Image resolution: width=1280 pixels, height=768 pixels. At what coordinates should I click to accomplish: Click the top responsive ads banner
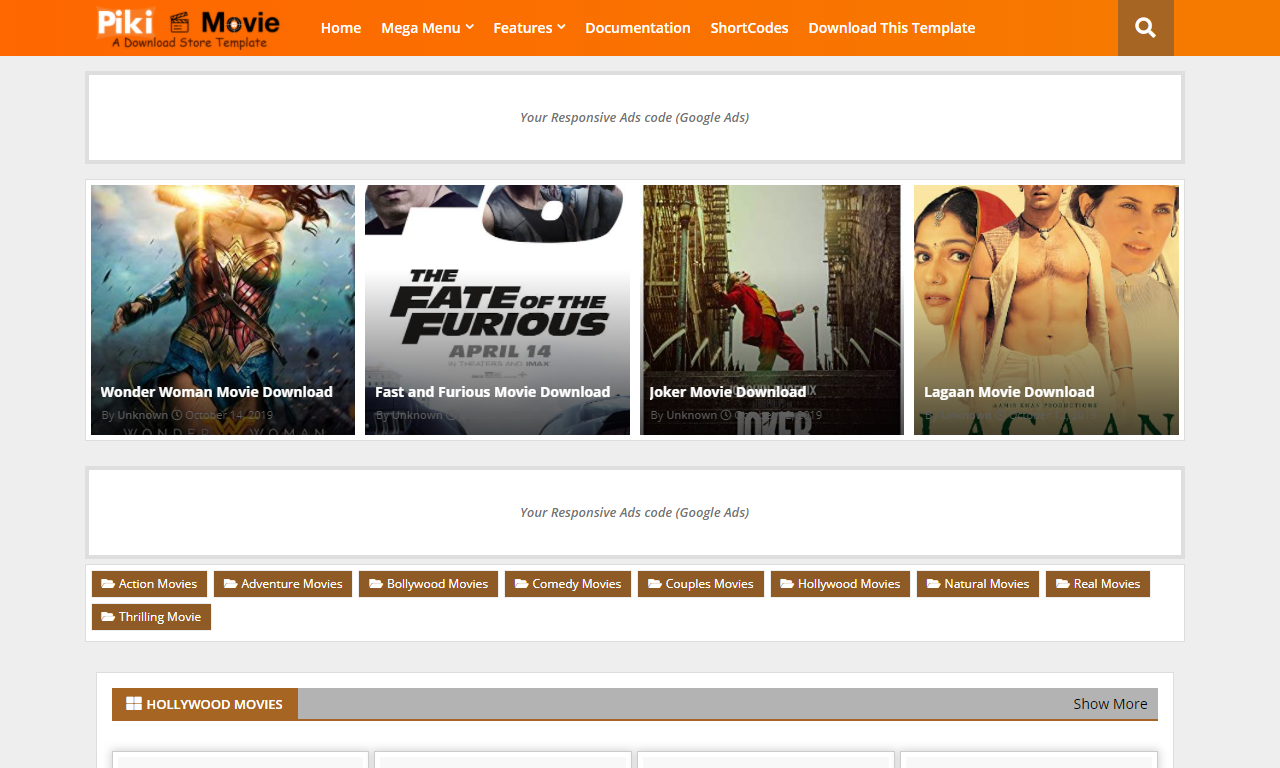(635, 117)
